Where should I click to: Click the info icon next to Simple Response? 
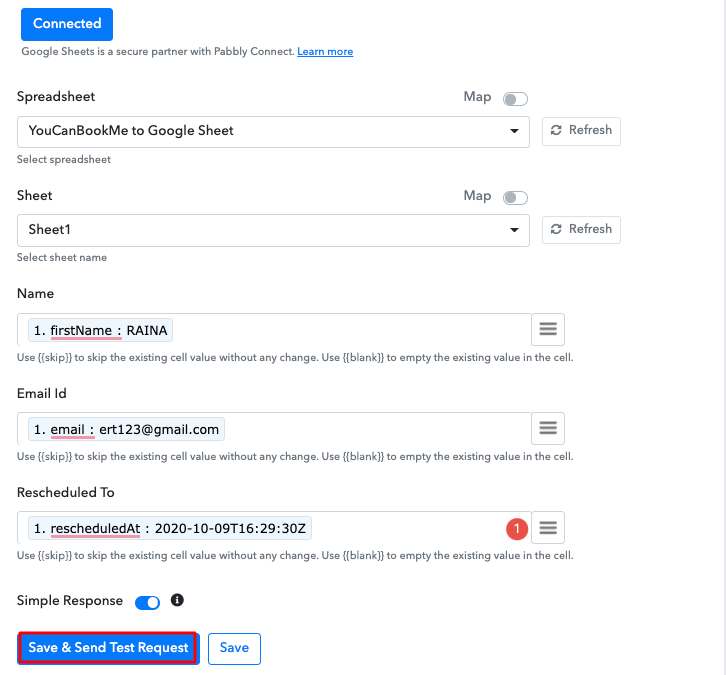click(x=177, y=601)
